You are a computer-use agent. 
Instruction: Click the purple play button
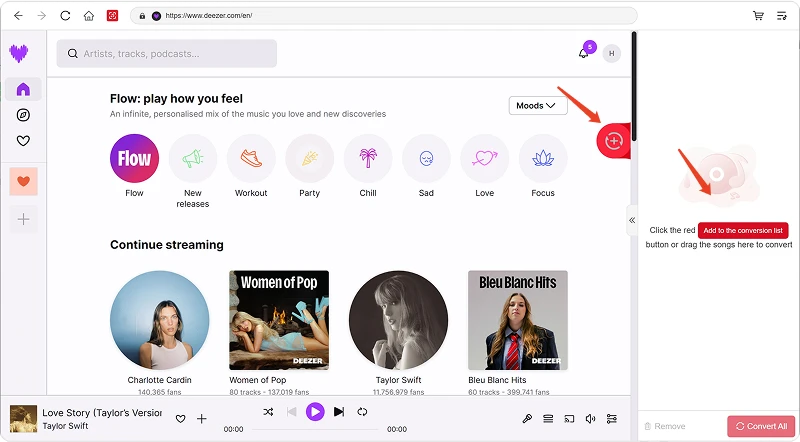tap(315, 411)
